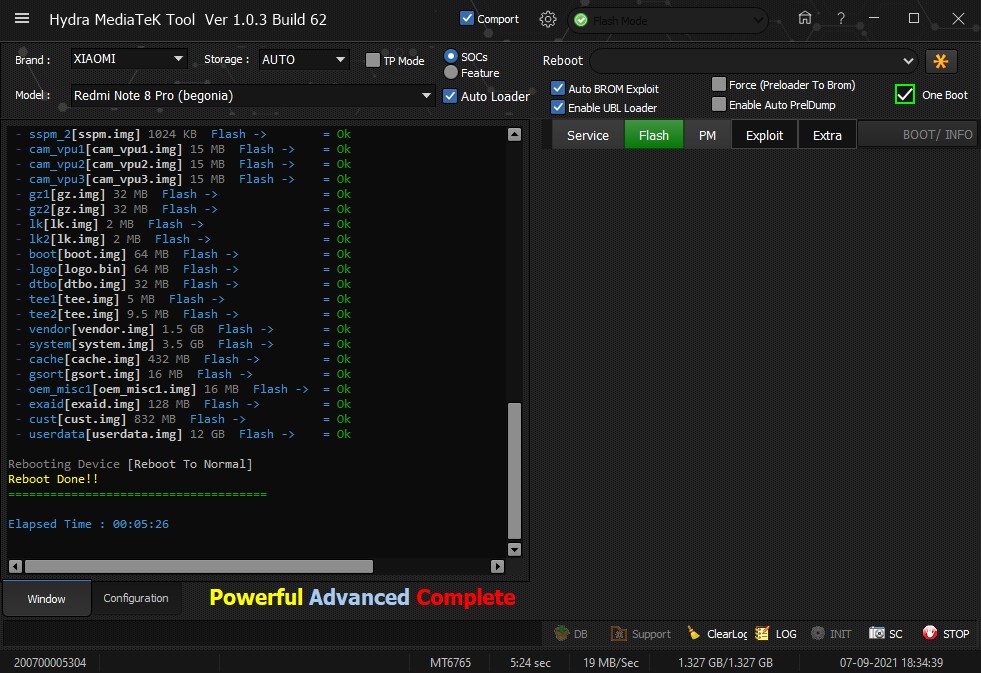
Task: Open the PM tab
Action: (707, 135)
